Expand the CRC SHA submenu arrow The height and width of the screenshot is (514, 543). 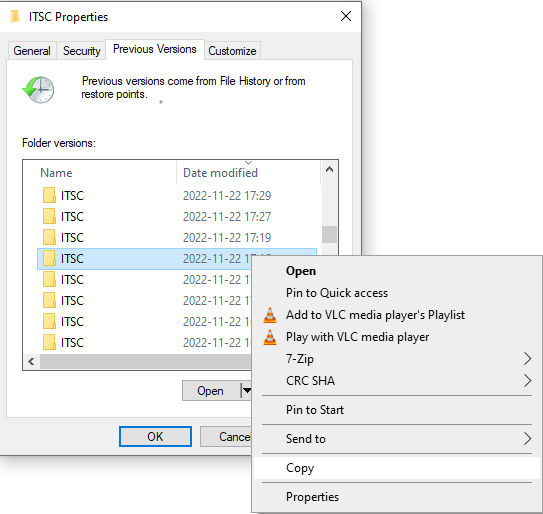[x=527, y=381]
